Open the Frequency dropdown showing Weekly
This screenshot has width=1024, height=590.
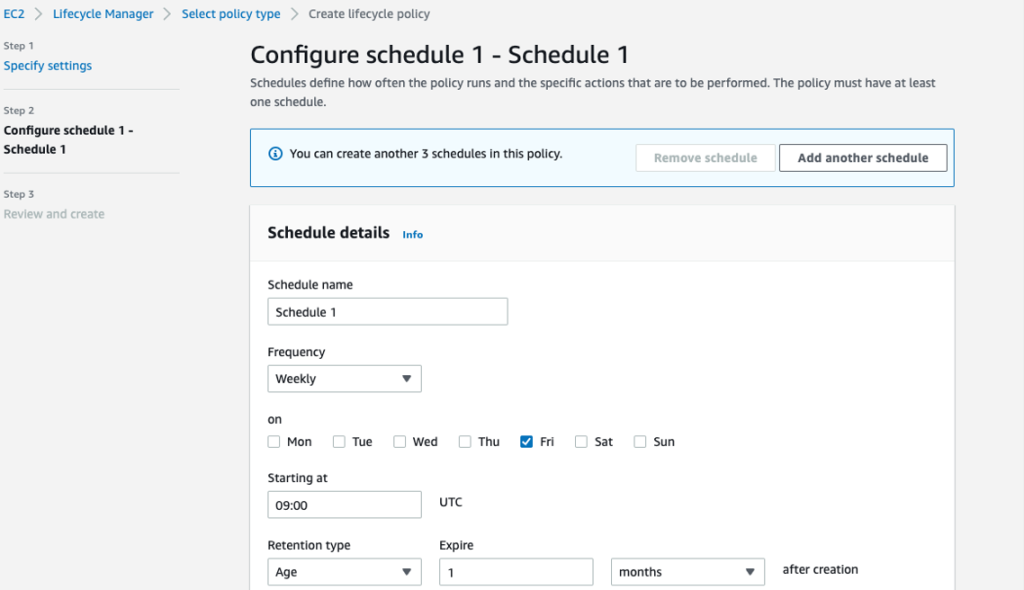click(x=344, y=378)
